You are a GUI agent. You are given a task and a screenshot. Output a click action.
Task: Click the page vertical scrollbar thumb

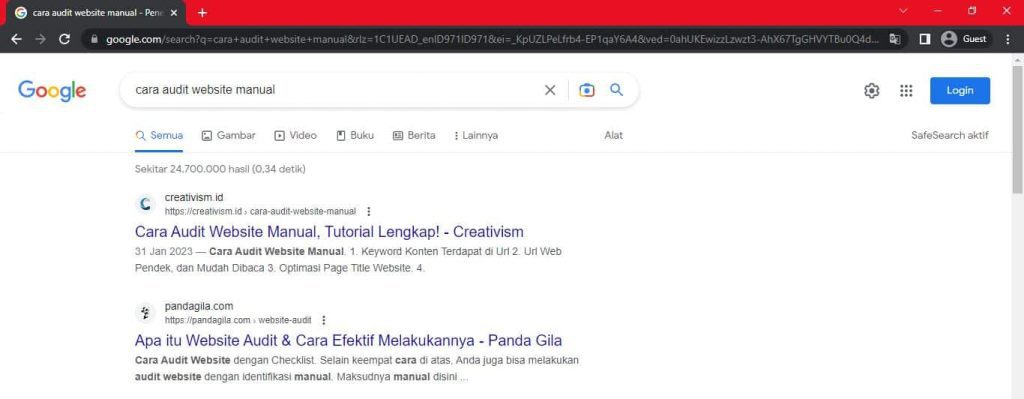tap(1017, 129)
